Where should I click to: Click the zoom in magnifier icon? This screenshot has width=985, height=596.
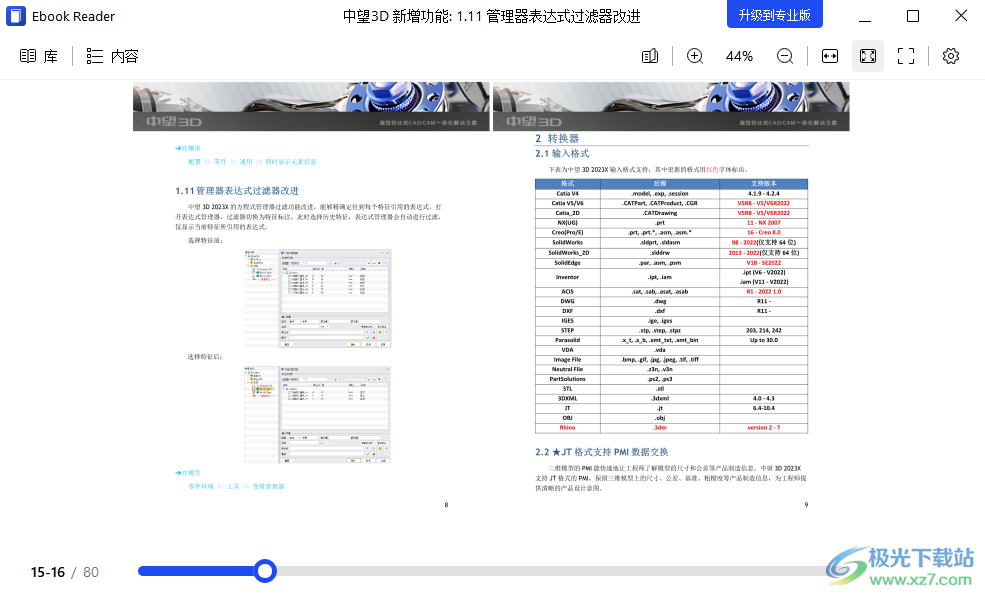click(695, 56)
